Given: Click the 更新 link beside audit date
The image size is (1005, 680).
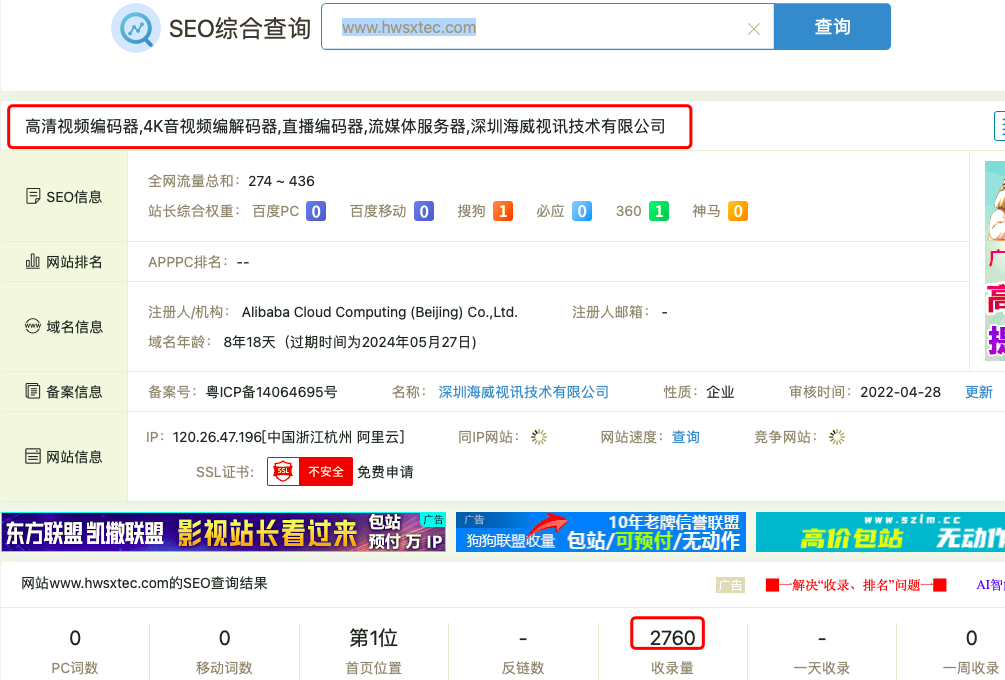Looking at the screenshot, I should click(979, 392).
